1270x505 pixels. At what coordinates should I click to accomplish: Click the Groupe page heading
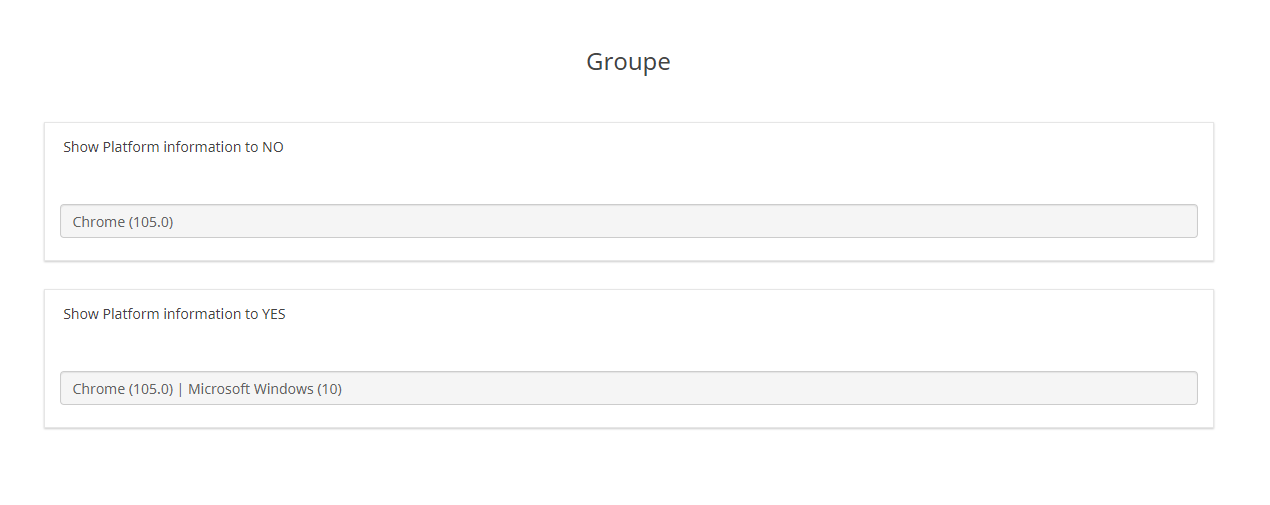click(x=628, y=62)
